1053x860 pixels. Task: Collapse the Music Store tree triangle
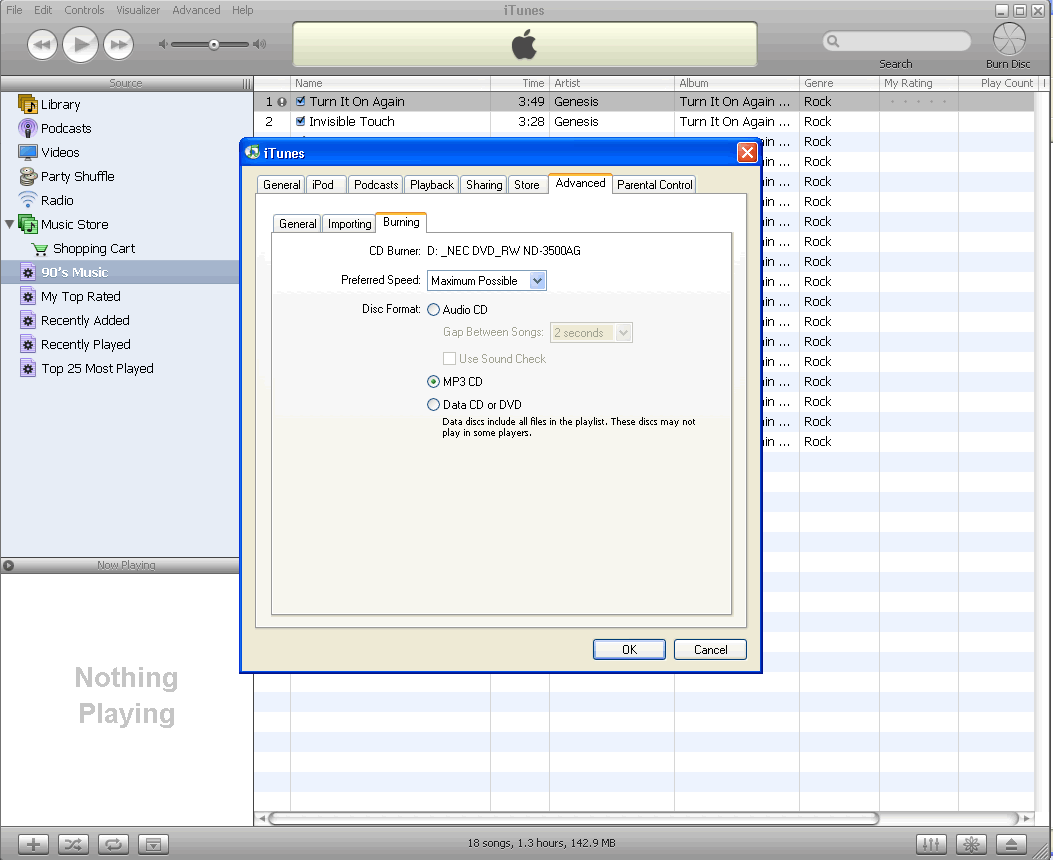tap(9, 224)
